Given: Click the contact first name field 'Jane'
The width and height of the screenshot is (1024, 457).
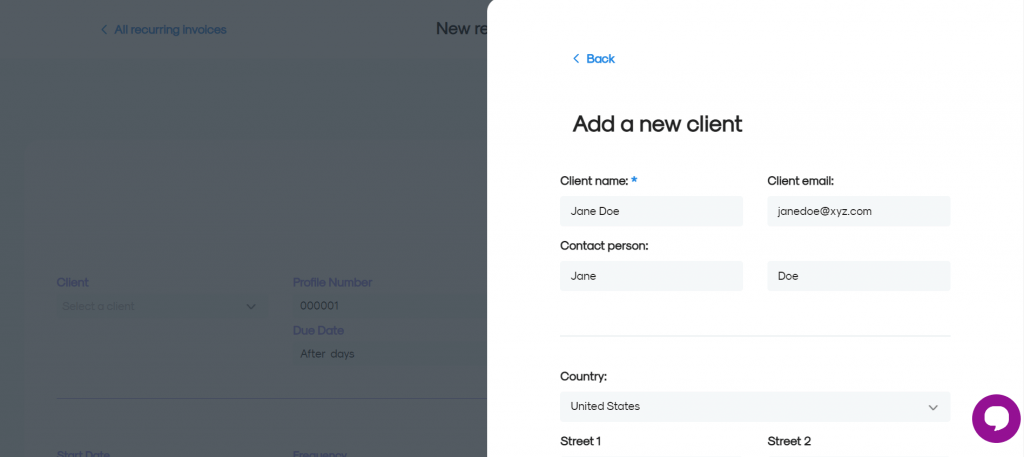Looking at the screenshot, I should [651, 276].
